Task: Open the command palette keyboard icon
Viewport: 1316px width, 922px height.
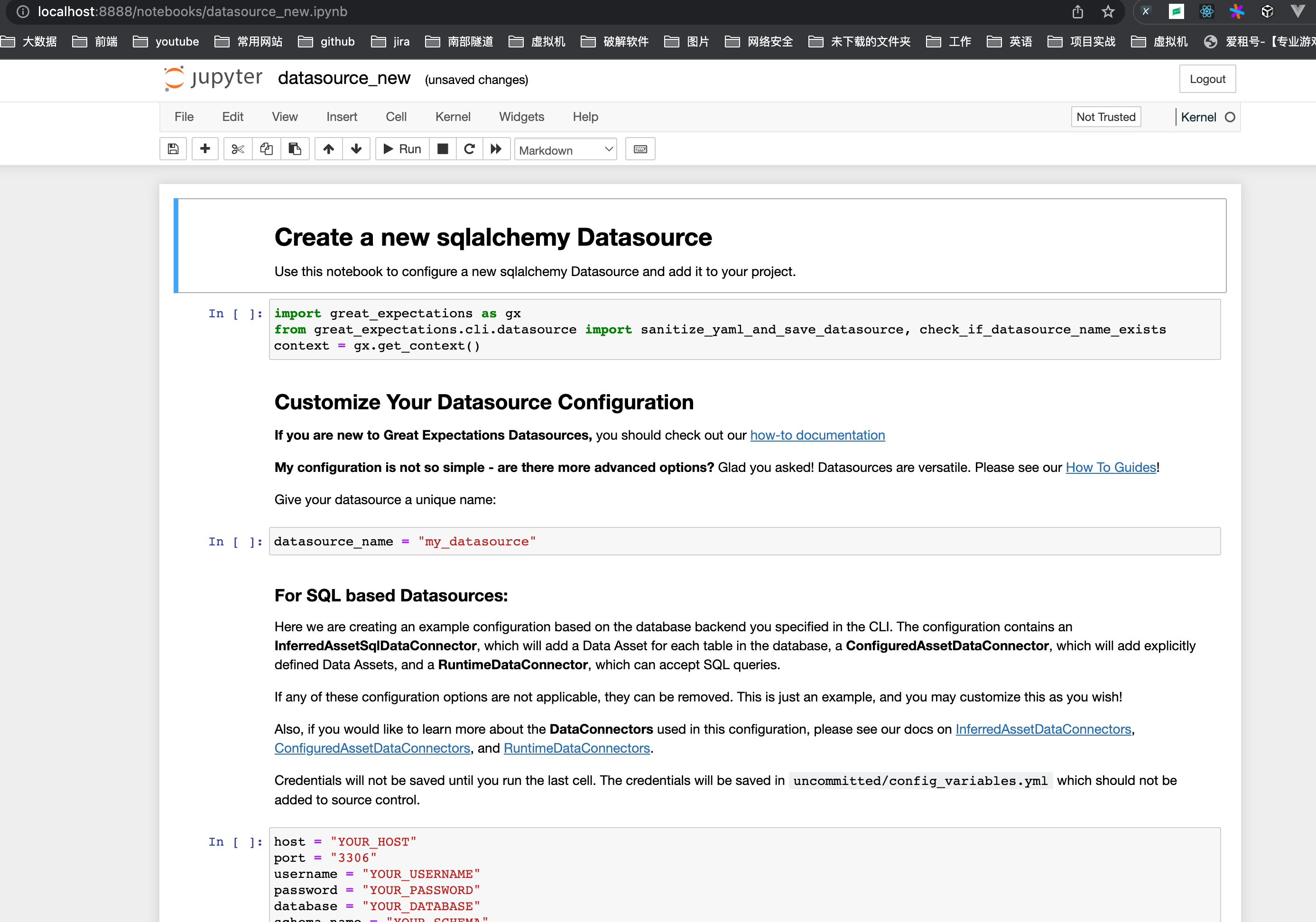Action: click(640, 149)
